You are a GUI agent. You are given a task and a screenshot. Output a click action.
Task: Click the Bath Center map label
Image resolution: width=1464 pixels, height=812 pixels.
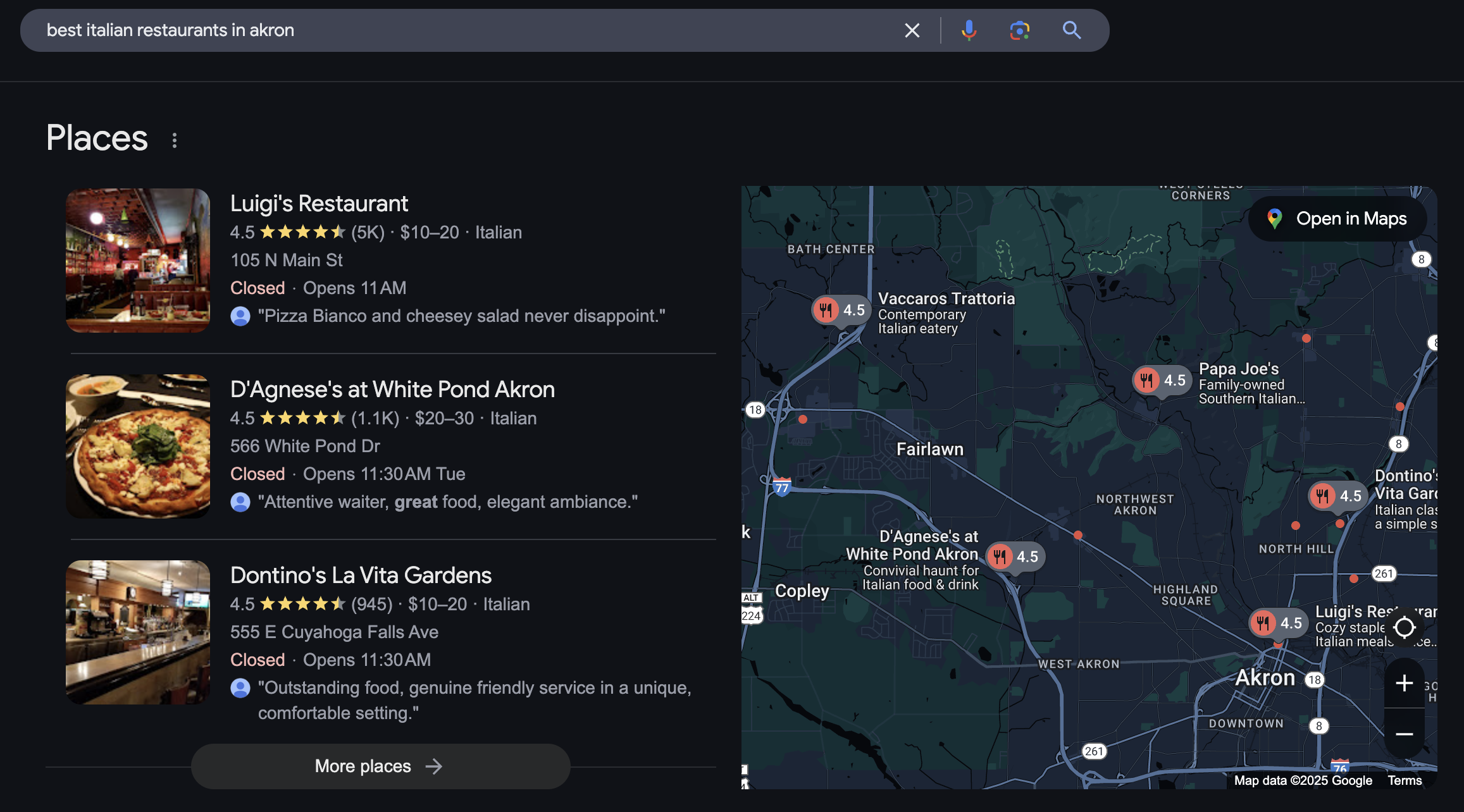click(831, 250)
